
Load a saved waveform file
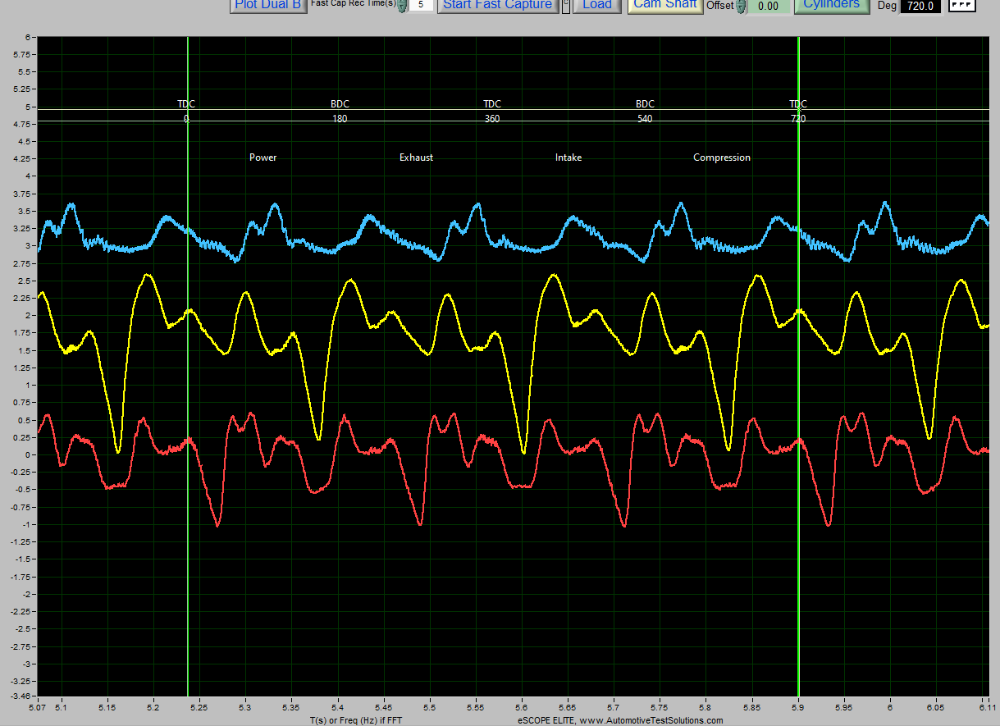[597, 5]
